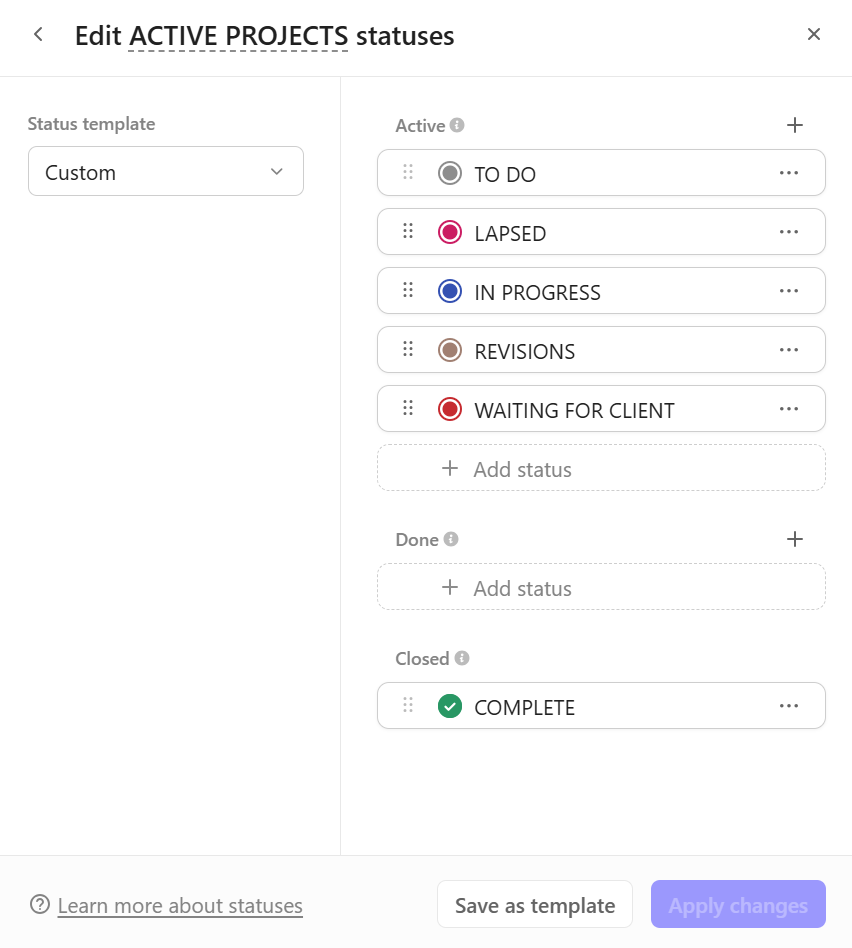The width and height of the screenshot is (852, 948).
Task: Click the info icon beside Done label
Action: [451, 539]
